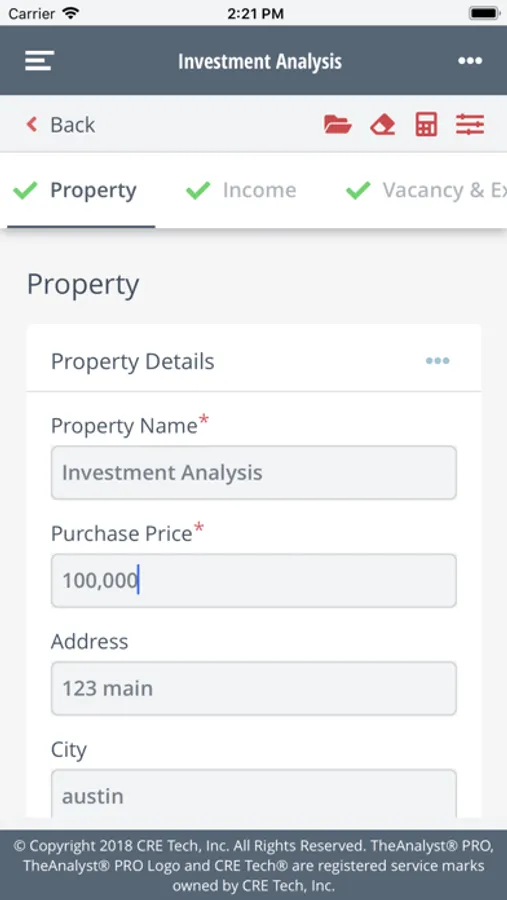The image size is (507, 900).
Task: Tap the green checkmark beside Property
Action: [25, 190]
